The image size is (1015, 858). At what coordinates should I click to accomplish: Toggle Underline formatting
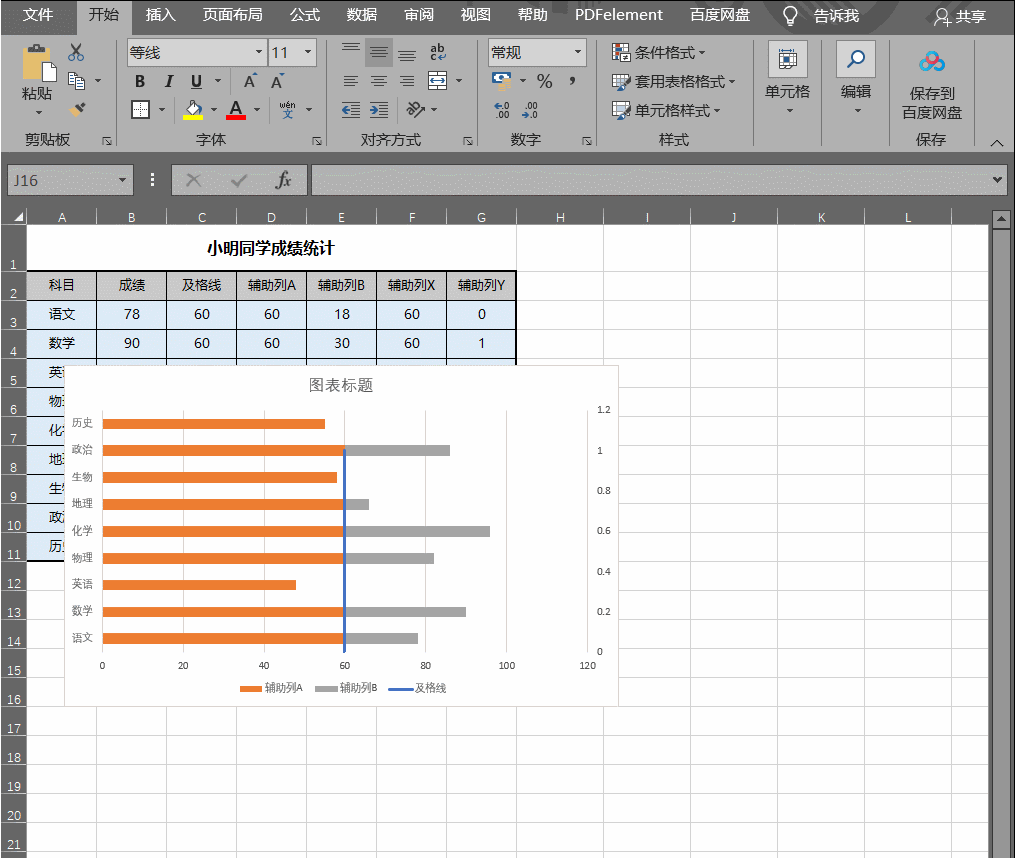197,82
